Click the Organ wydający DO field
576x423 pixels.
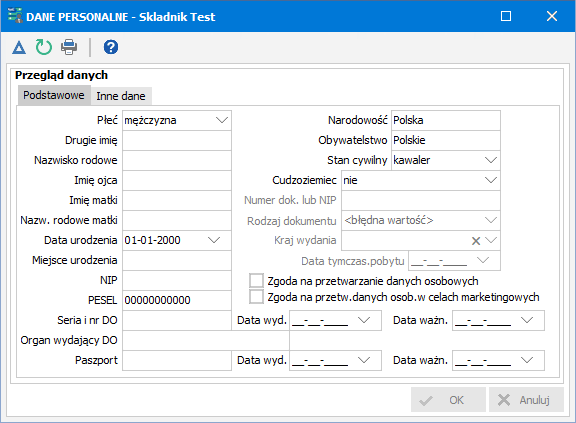[206, 340]
